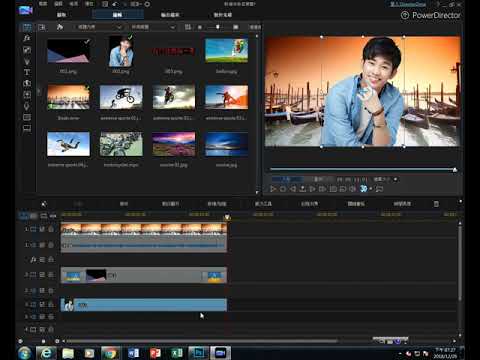Switch to the Create Disc tab
The image size is (480, 360).
tap(223, 15)
